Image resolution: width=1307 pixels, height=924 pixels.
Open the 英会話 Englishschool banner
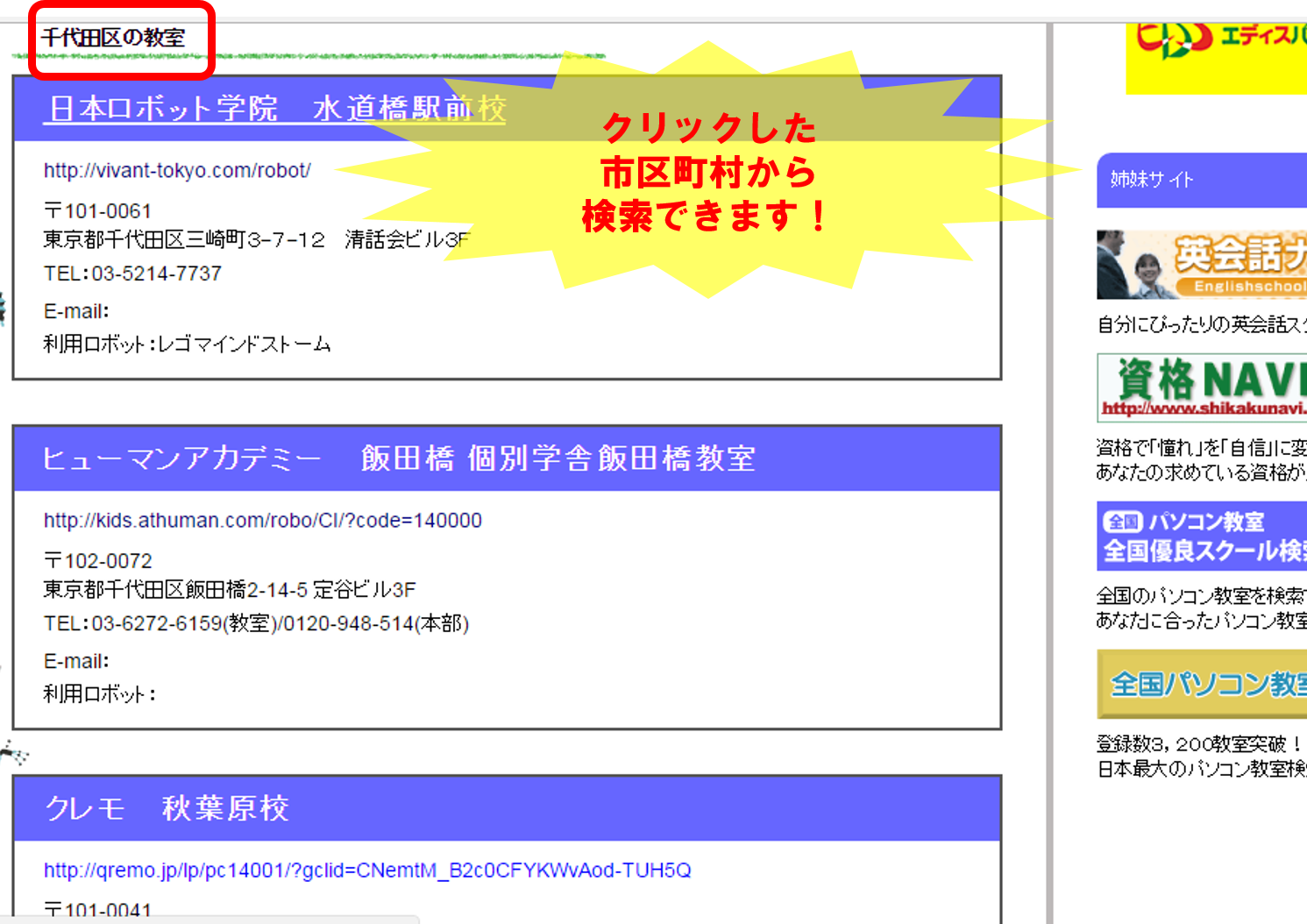1201,265
